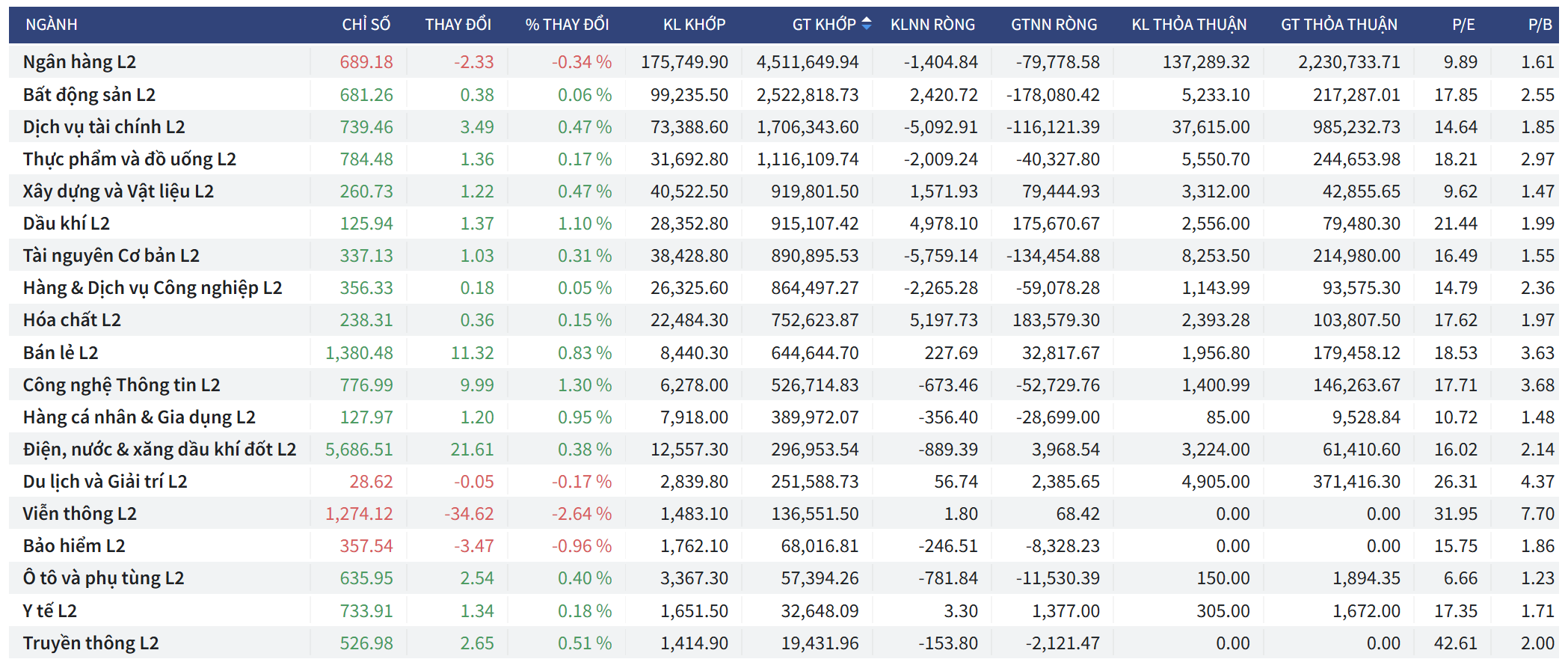This screenshot has height=668, width=1568.
Task: Sort by the NGÀNH column header
Action: pos(52,25)
